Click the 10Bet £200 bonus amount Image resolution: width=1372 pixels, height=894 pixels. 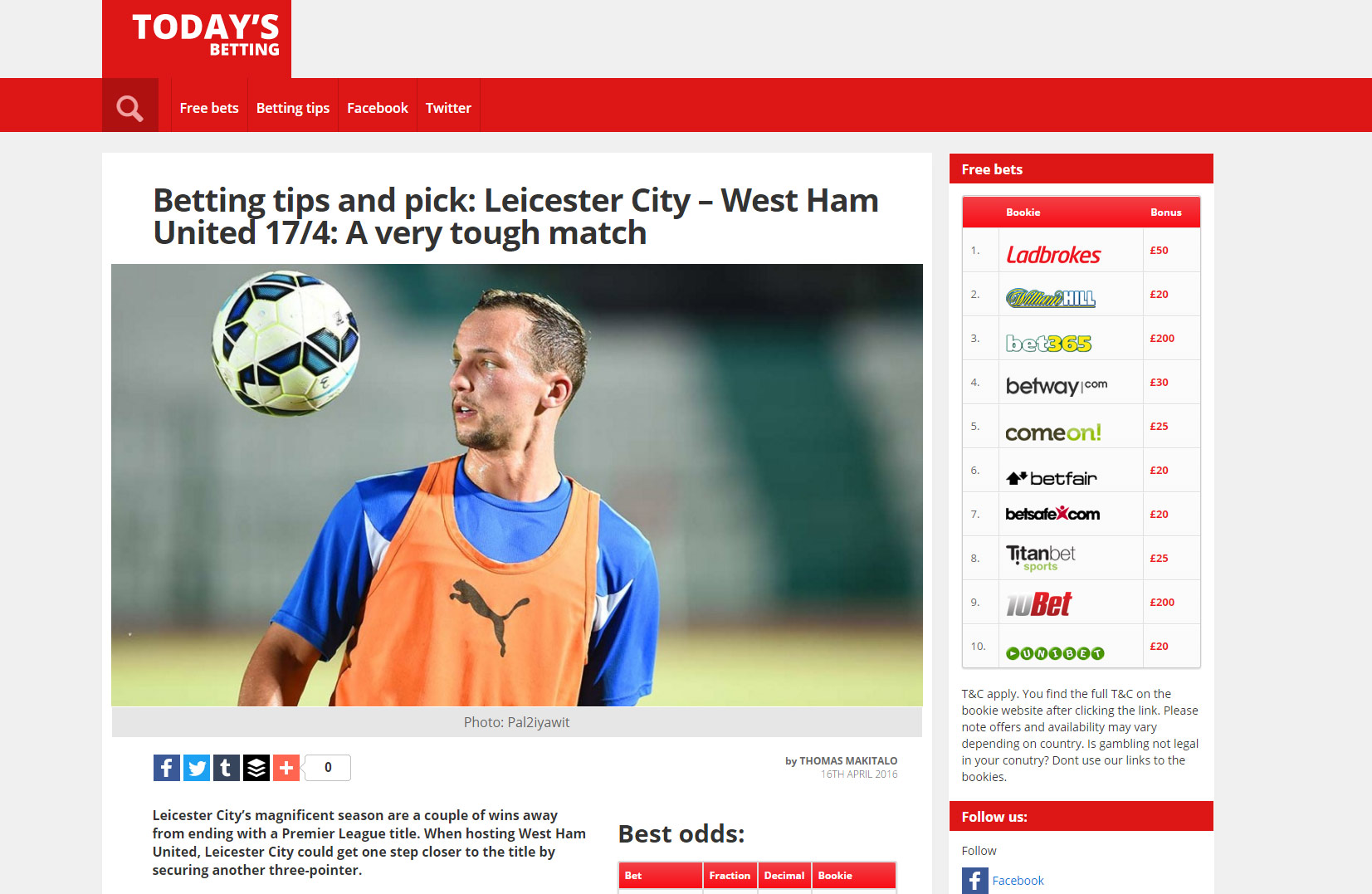1162,602
